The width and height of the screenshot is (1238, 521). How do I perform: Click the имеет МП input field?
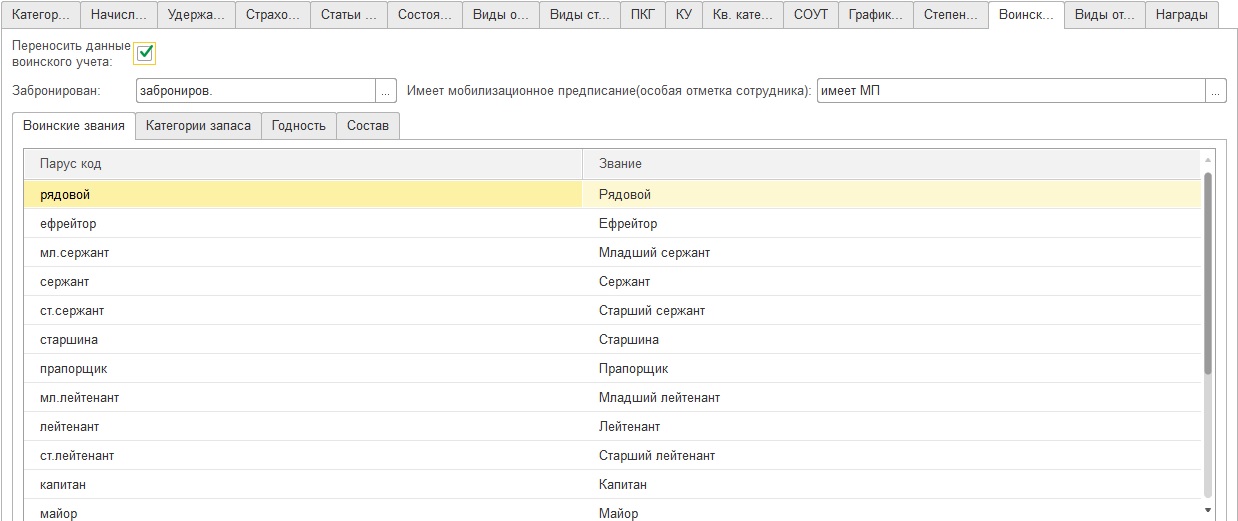1011,91
